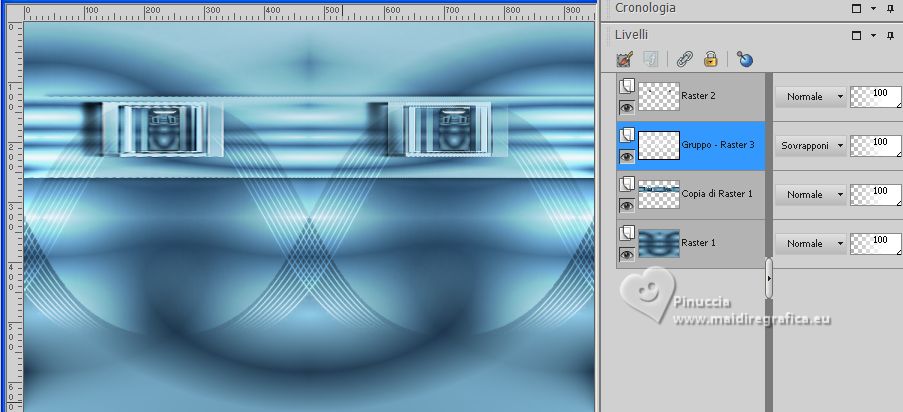Image resolution: width=903 pixels, height=412 pixels.
Task: Click the Livelli panel title
Action: (x=631, y=35)
